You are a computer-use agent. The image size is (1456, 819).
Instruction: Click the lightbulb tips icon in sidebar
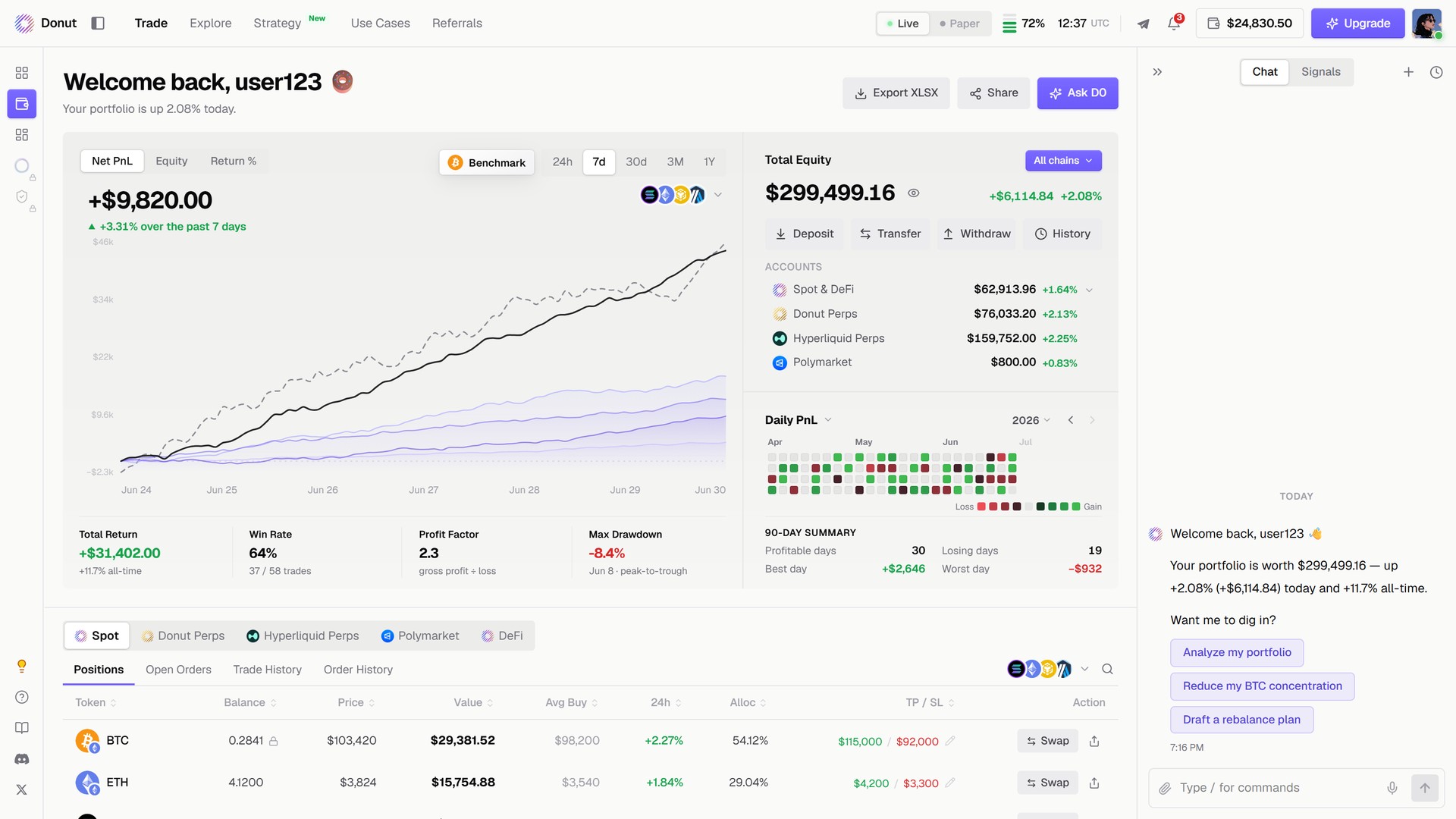pyautogui.click(x=22, y=666)
